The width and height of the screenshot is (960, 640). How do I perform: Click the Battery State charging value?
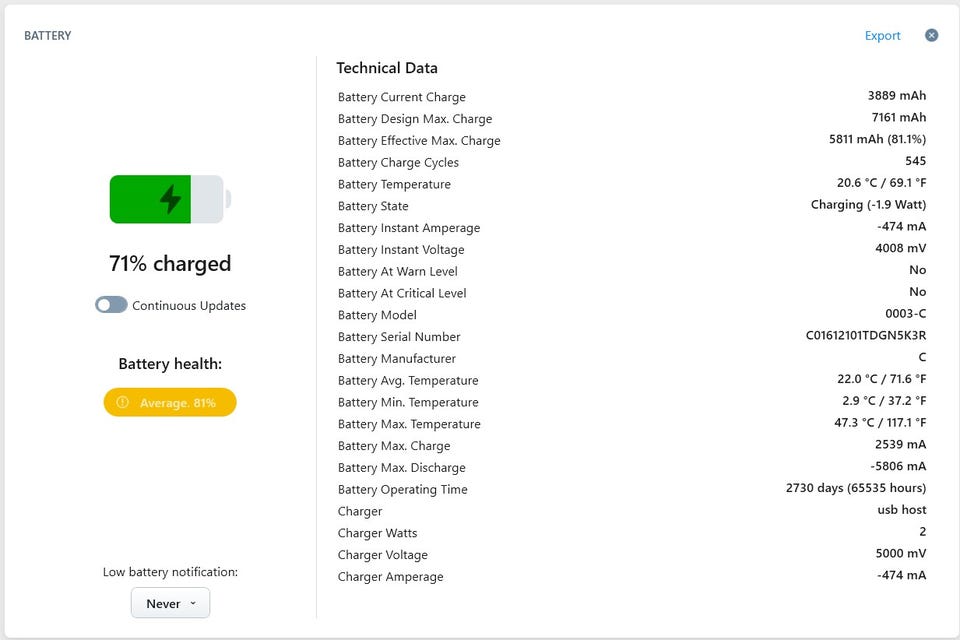[x=868, y=205]
